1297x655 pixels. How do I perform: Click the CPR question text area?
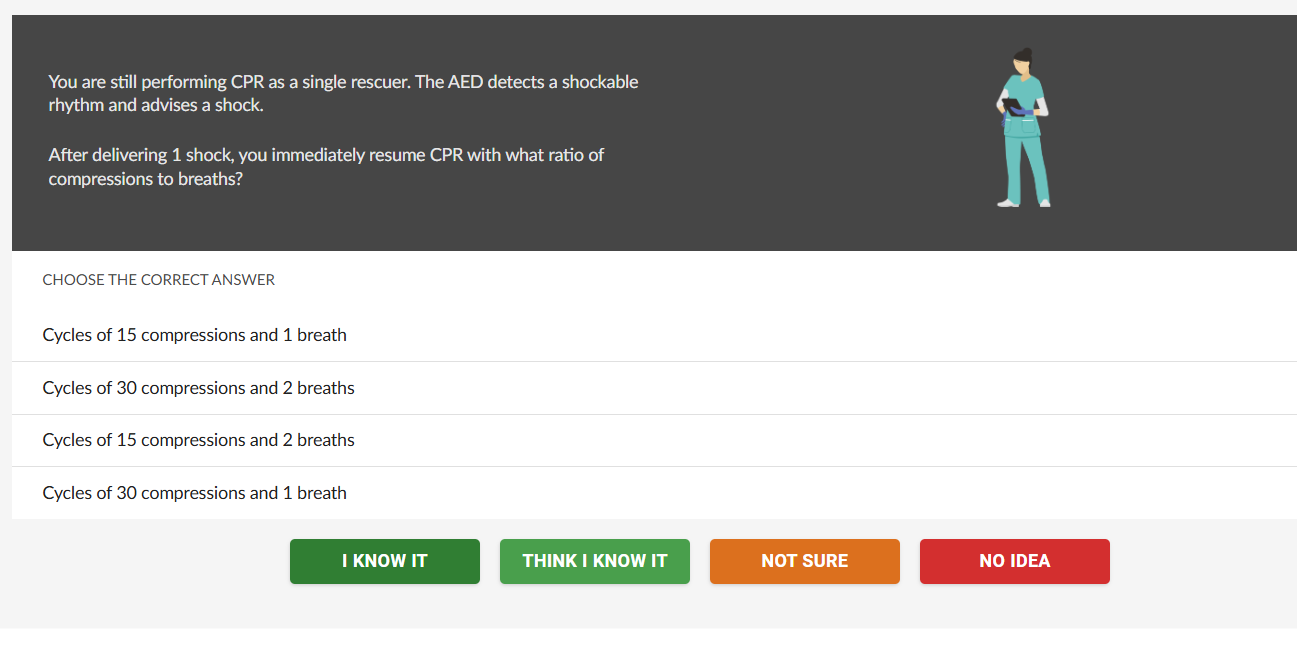343,130
